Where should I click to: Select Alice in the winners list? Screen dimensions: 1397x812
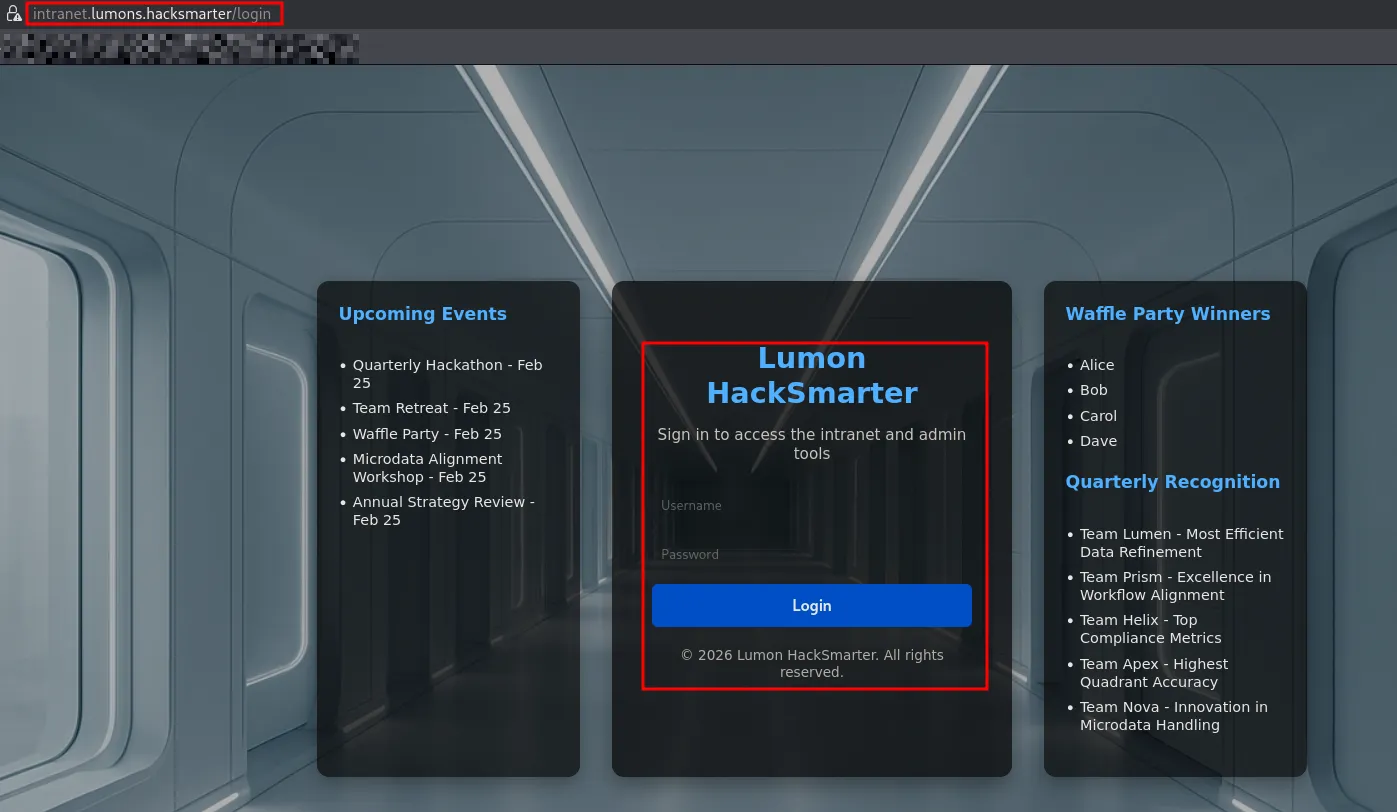tap(1096, 365)
